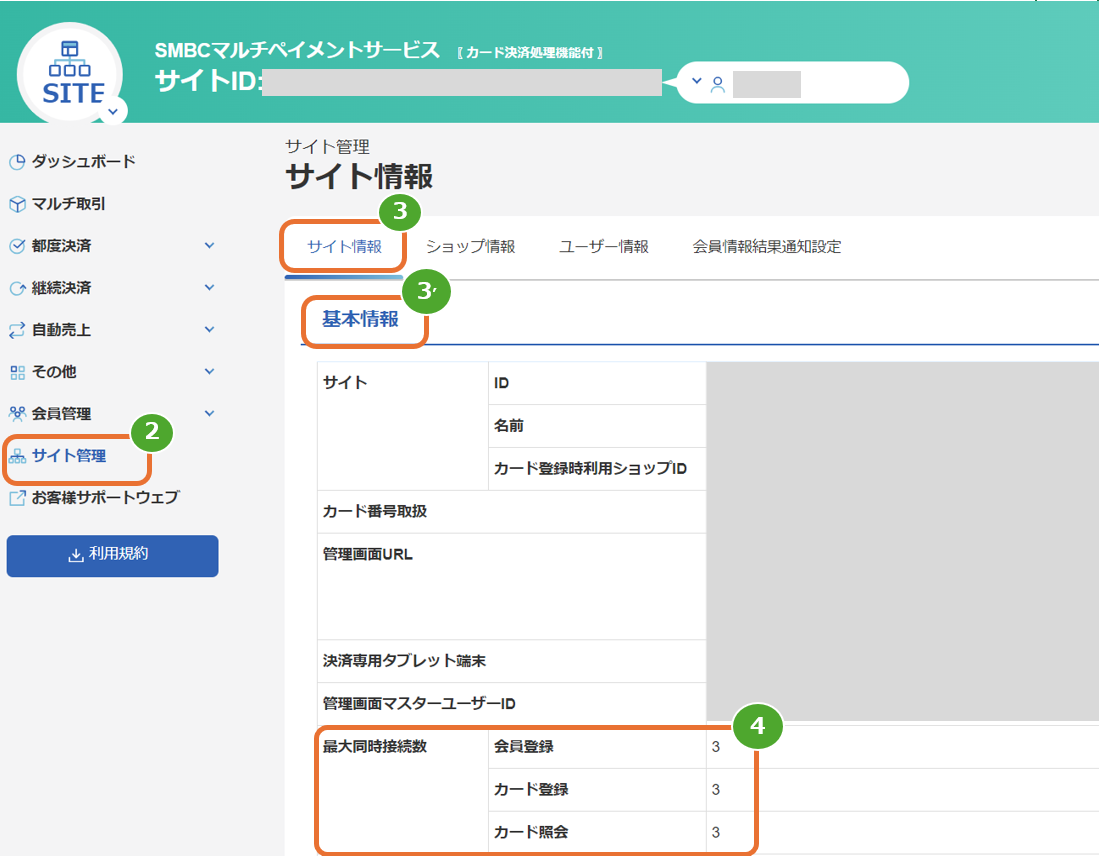This screenshot has width=1099, height=856.
Task: Expand the 都度決済 chevron
Action: [209, 245]
